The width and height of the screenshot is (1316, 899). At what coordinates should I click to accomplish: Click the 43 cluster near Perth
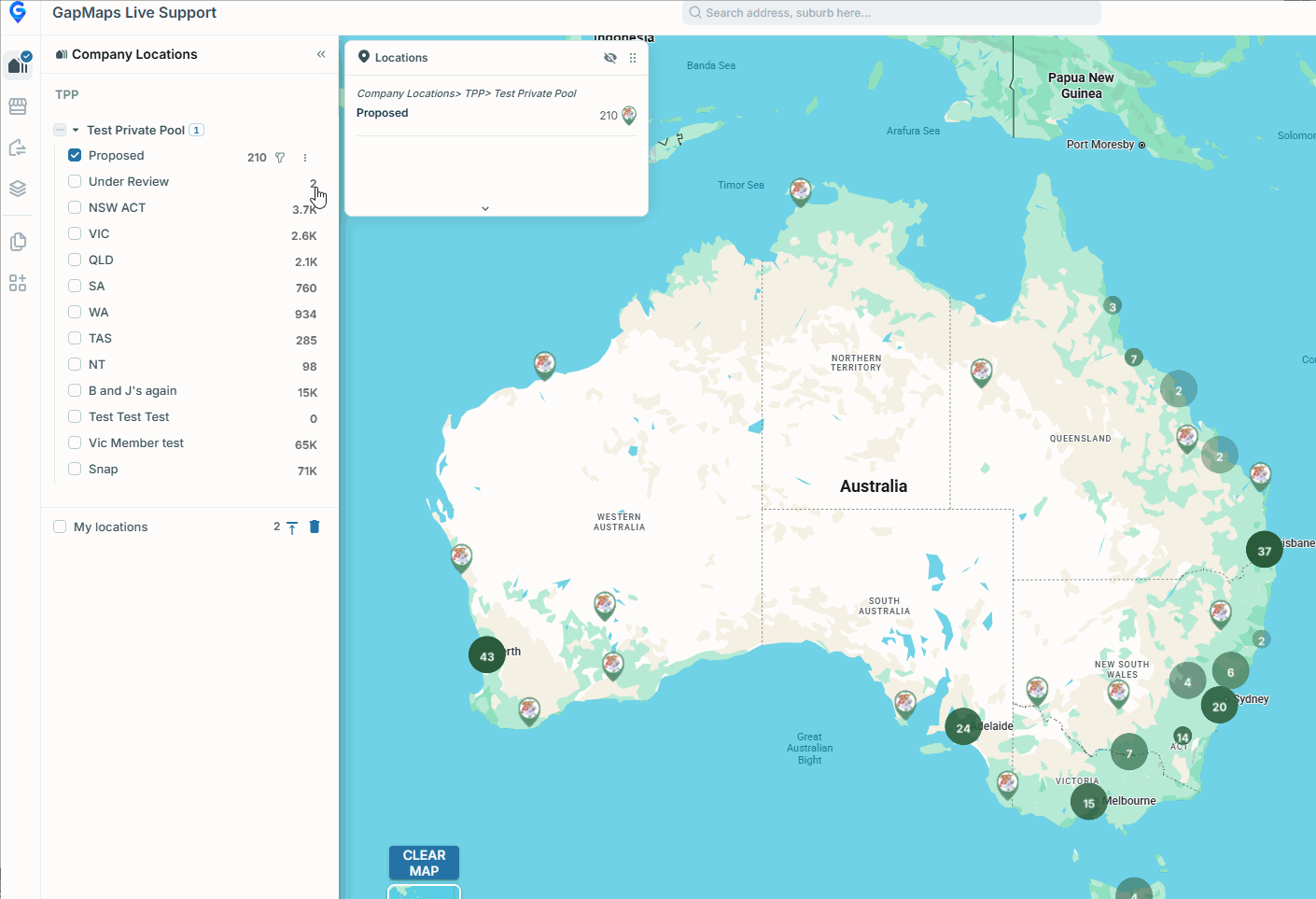point(487,655)
